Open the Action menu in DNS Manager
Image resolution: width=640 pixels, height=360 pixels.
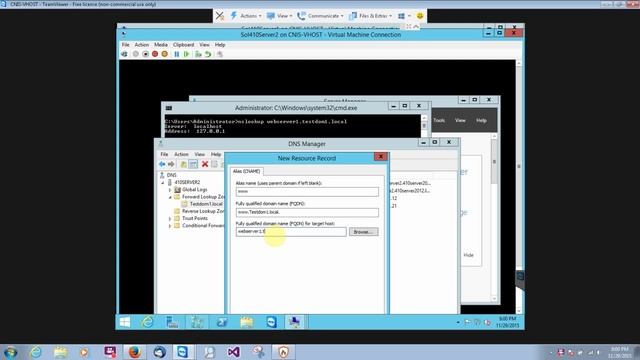[181, 154]
